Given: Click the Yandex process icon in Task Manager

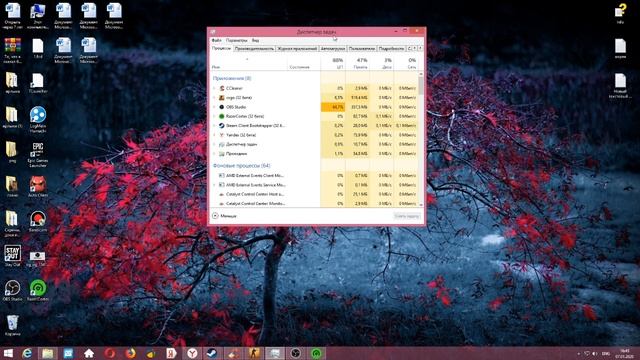Looking at the screenshot, I should tap(222, 135).
